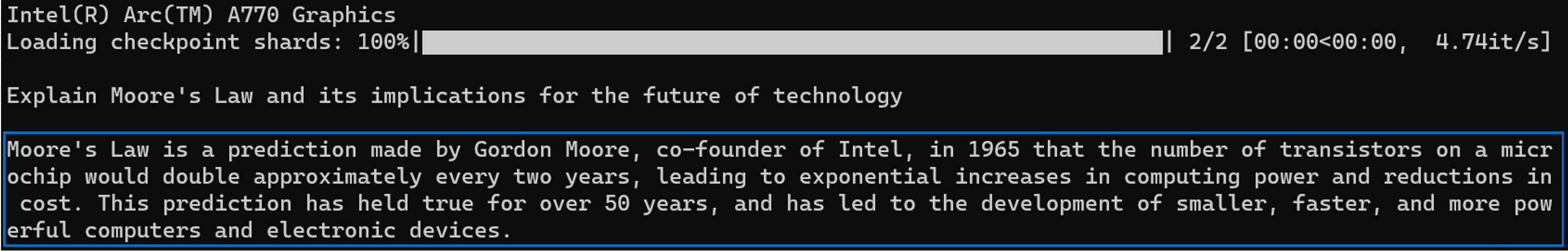Click the 2/2 shard counter
Screen dimensions: 1568x251
(1208, 42)
